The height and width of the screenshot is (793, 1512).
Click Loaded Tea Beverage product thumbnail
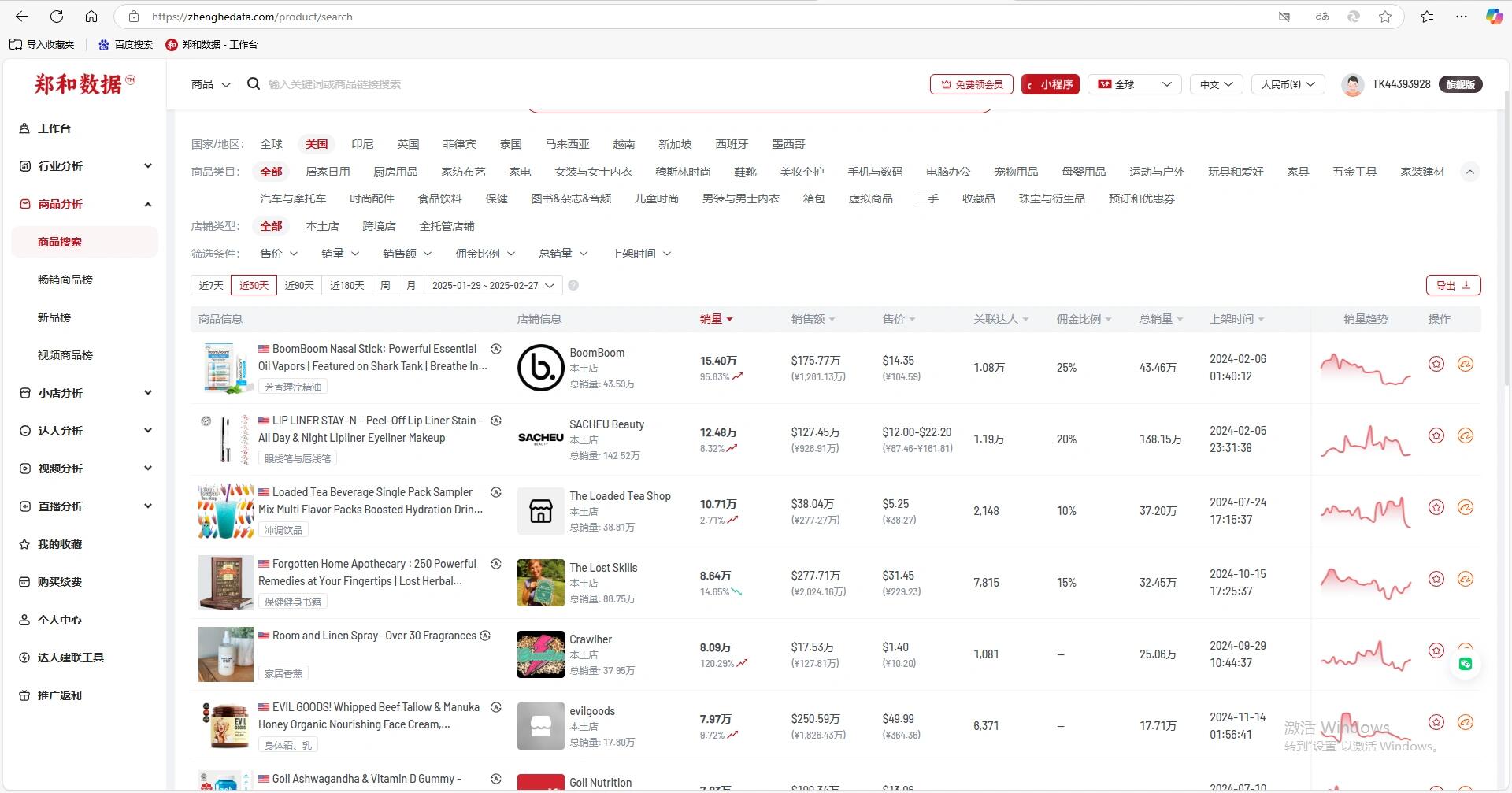tap(226, 511)
